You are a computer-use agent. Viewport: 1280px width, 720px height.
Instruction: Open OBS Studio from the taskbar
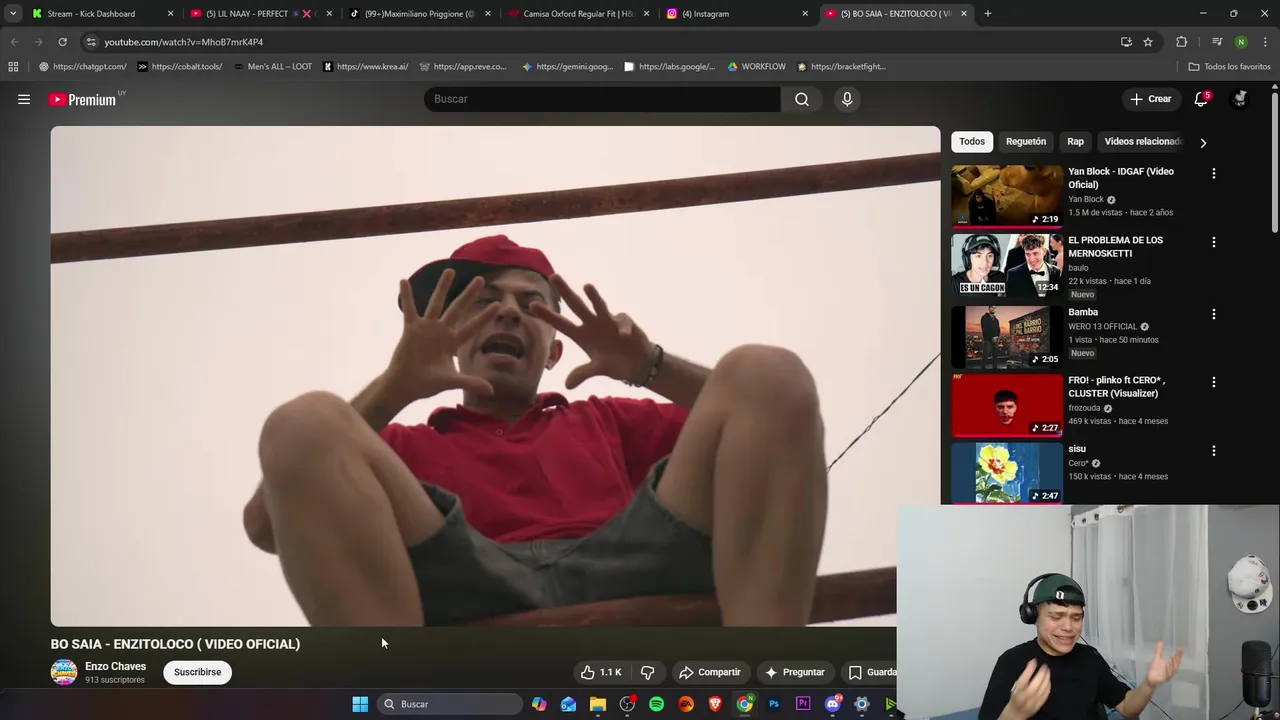pos(627,704)
